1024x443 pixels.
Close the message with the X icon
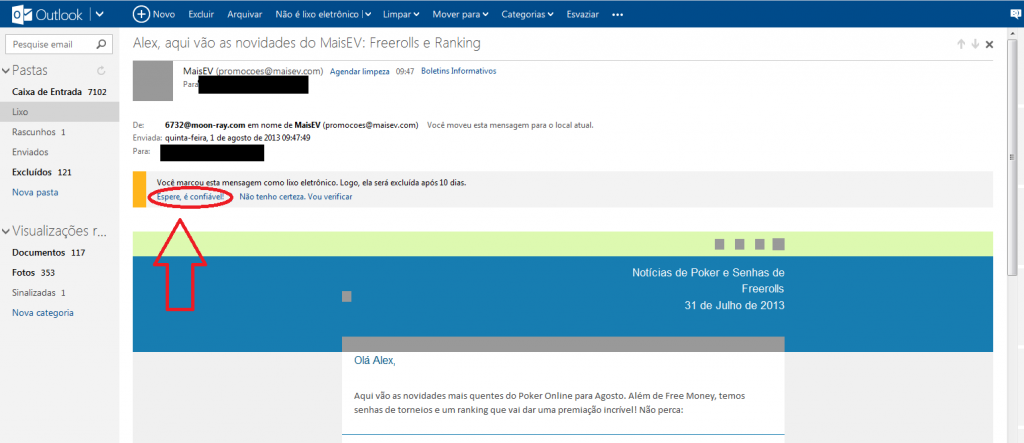(989, 44)
